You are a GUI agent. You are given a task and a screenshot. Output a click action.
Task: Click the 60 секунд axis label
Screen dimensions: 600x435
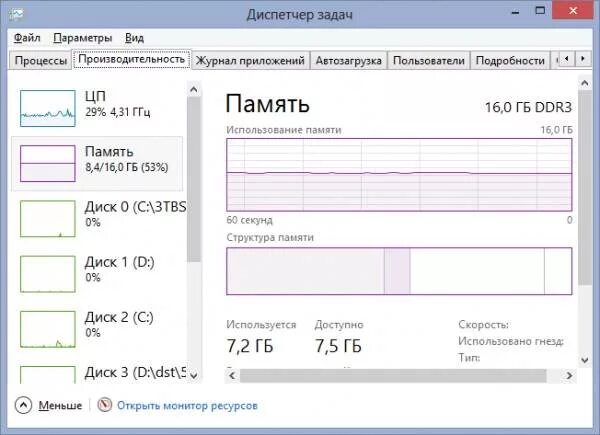coord(249,220)
